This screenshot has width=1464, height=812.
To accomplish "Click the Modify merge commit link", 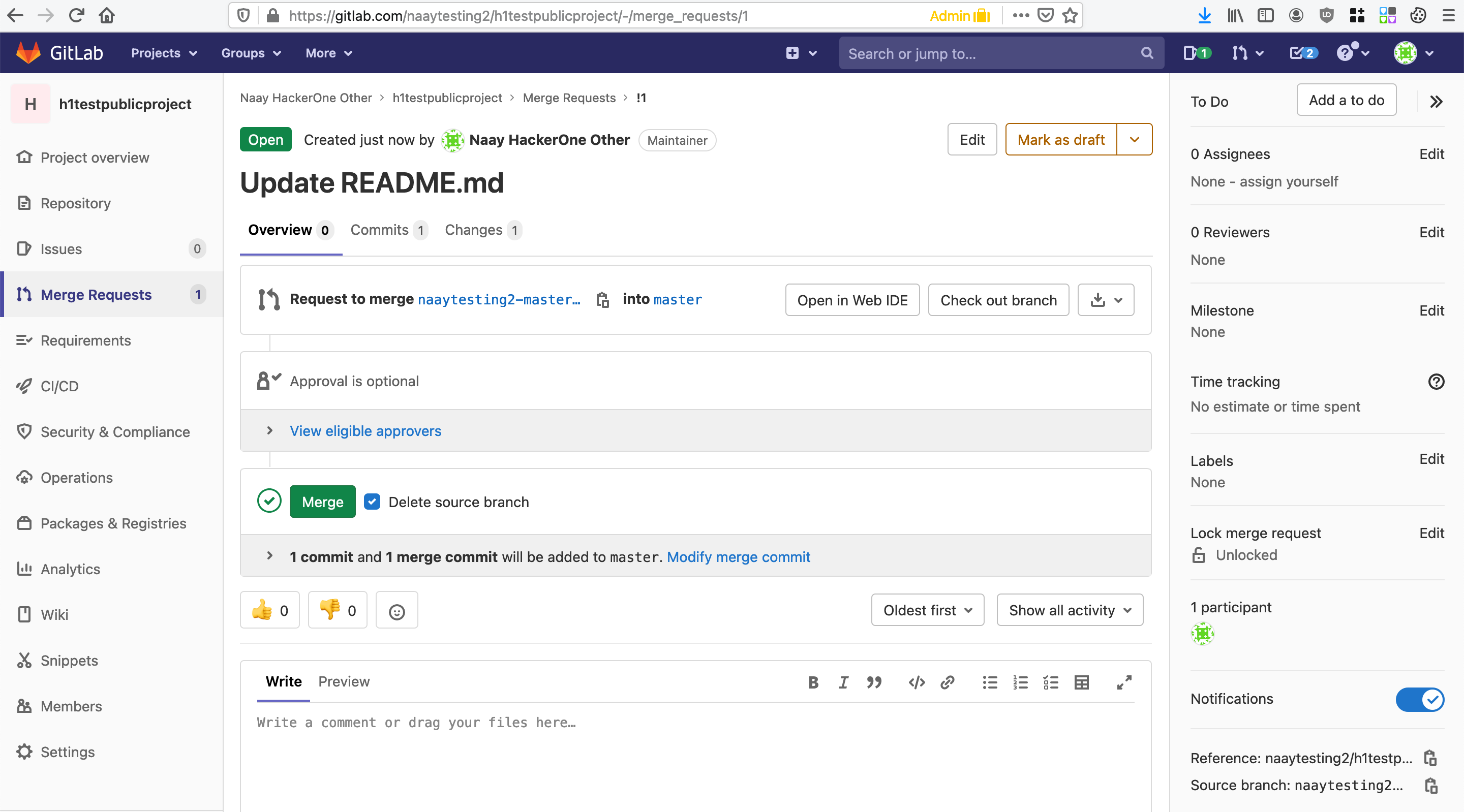I will tap(738, 557).
